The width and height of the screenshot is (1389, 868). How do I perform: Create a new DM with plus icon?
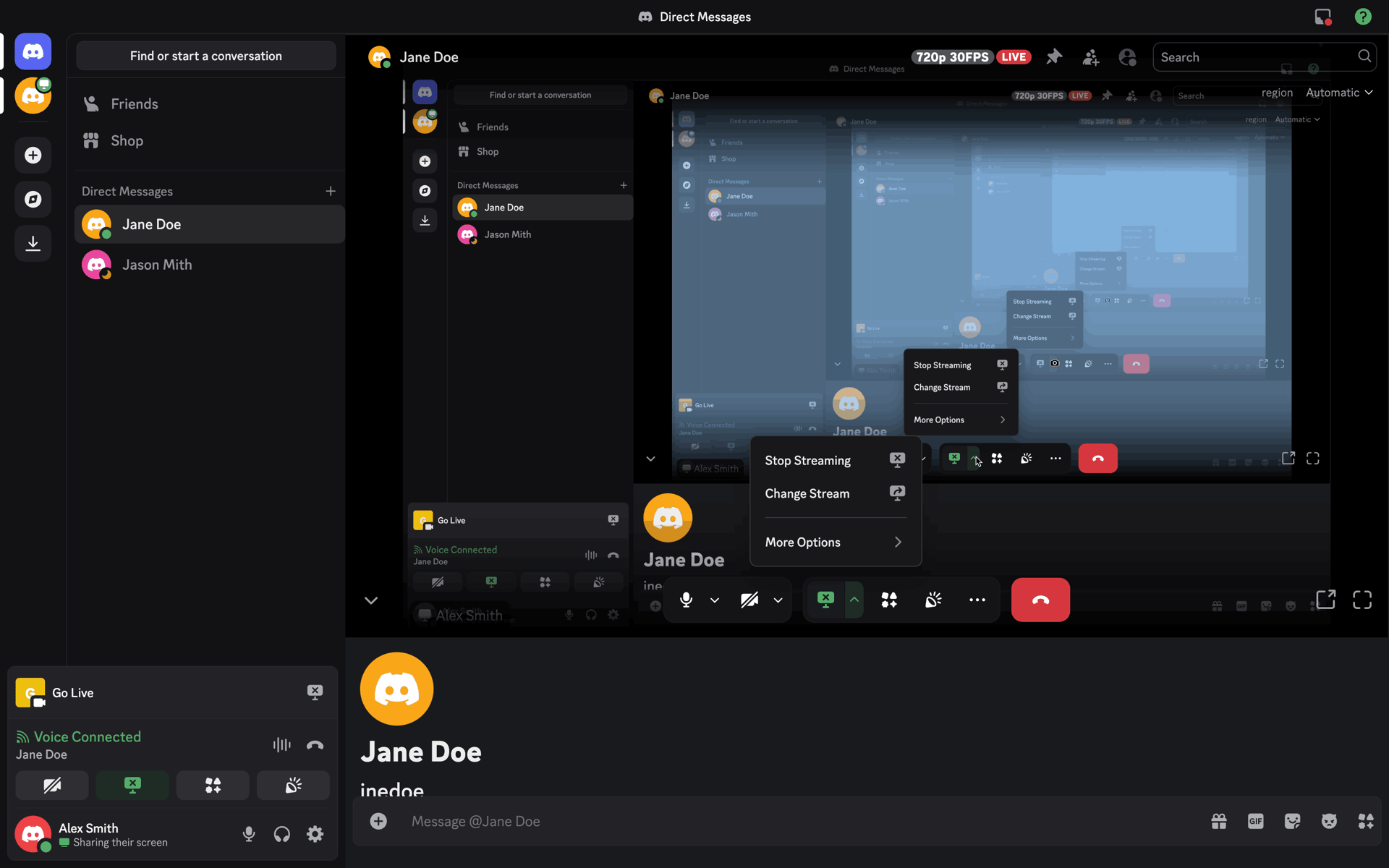tap(331, 191)
